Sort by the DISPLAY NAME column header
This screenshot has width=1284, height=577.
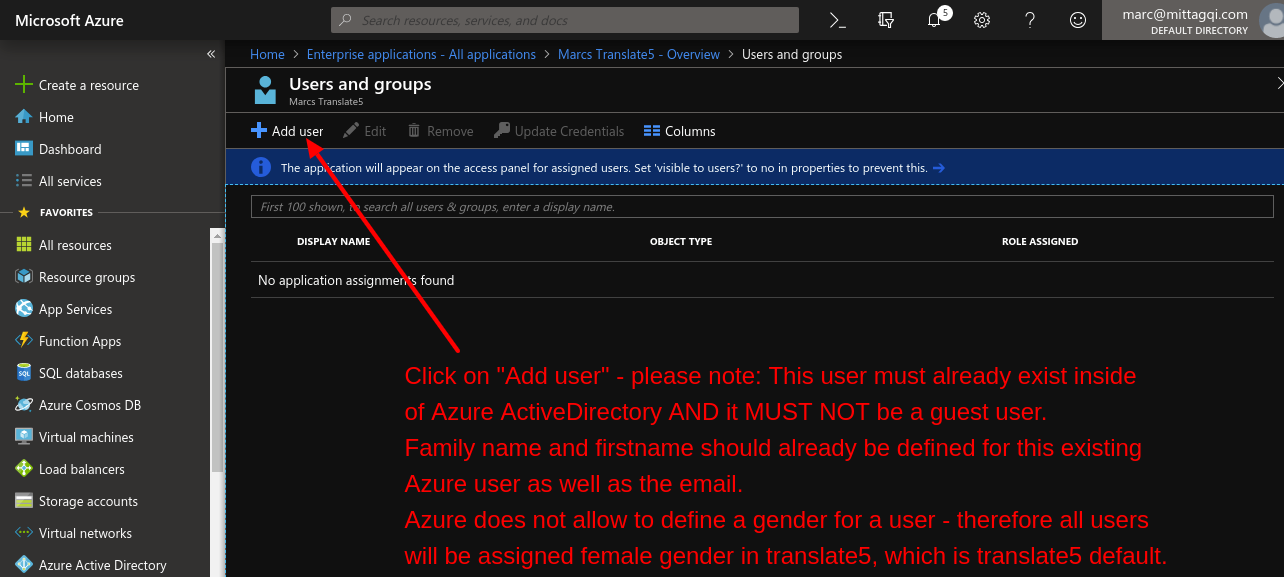click(x=334, y=241)
